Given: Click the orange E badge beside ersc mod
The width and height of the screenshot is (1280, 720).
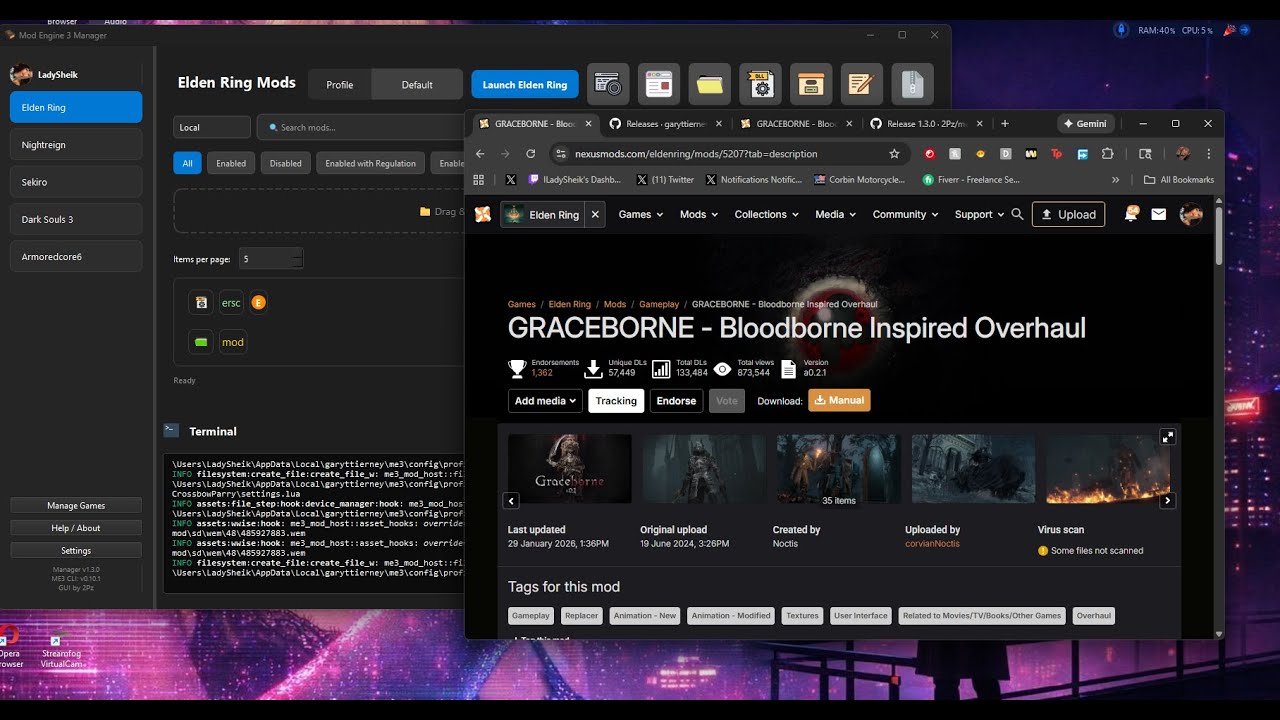Looking at the screenshot, I should 258,302.
